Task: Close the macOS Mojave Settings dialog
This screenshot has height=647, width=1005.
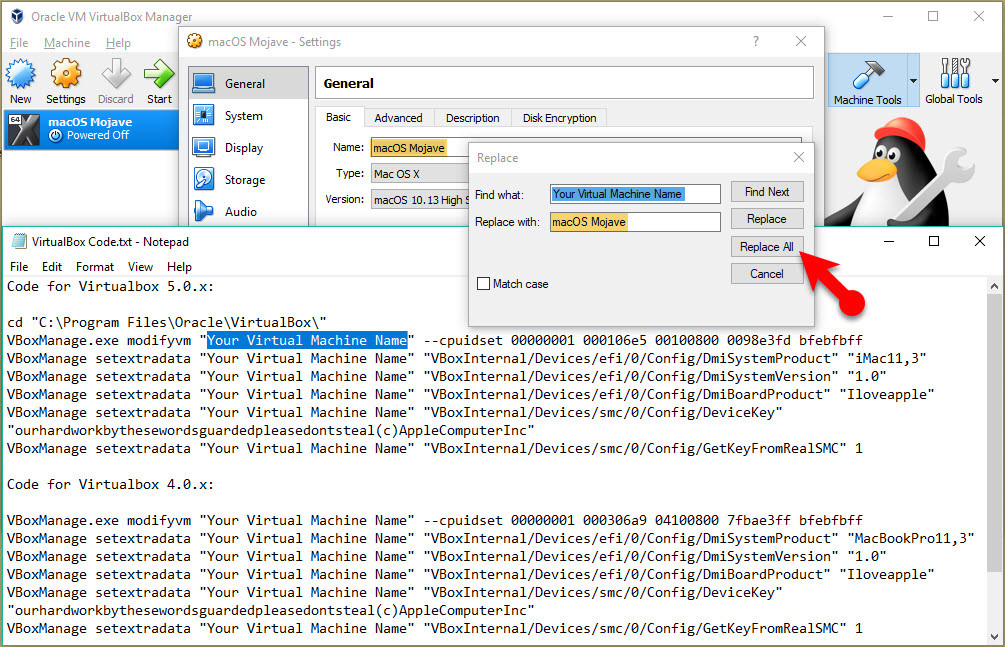Action: pos(801,42)
